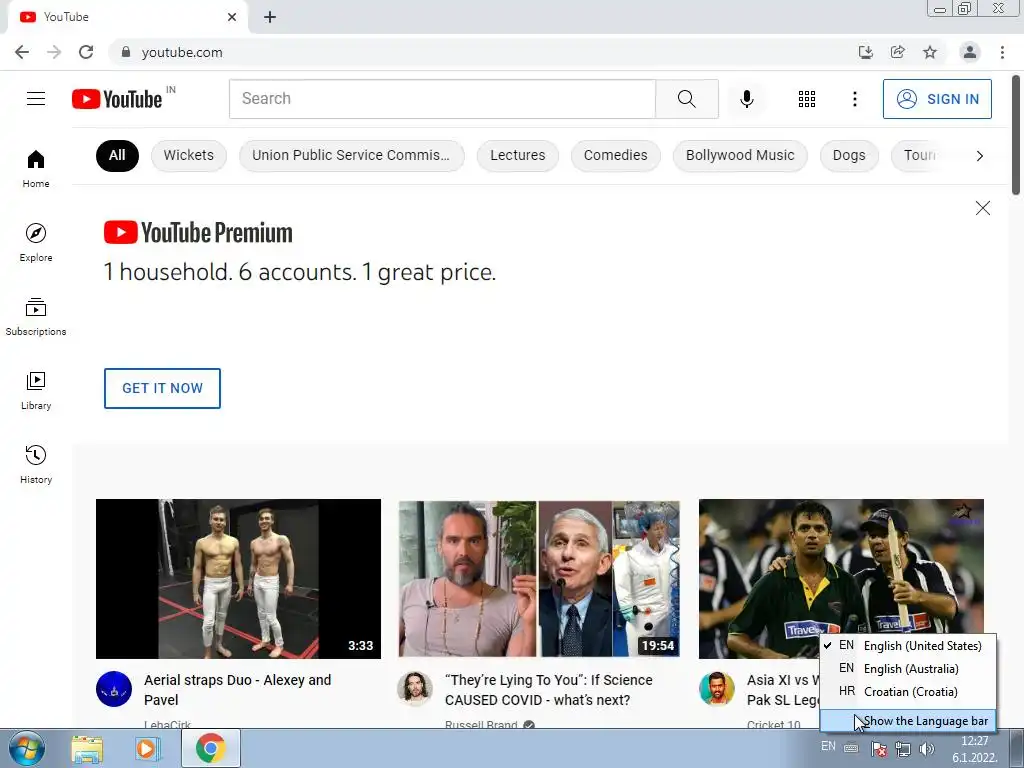Screen dimensions: 1024x768
Task: Open History in sidebar
Action: click(x=36, y=464)
